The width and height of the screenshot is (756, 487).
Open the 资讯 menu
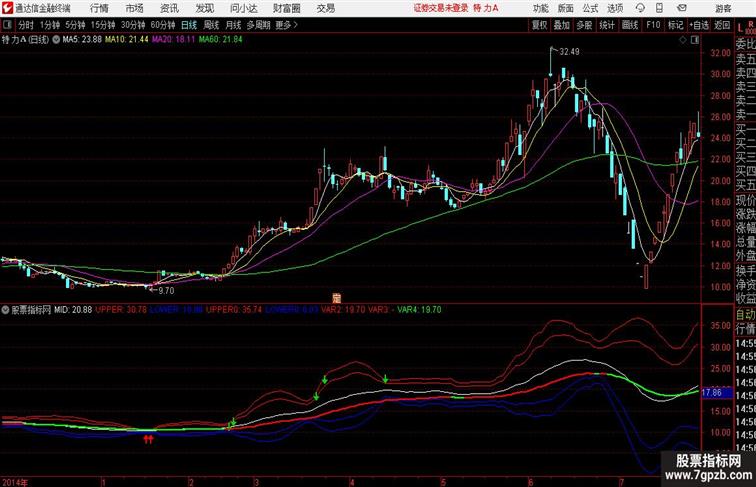click(169, 8)
